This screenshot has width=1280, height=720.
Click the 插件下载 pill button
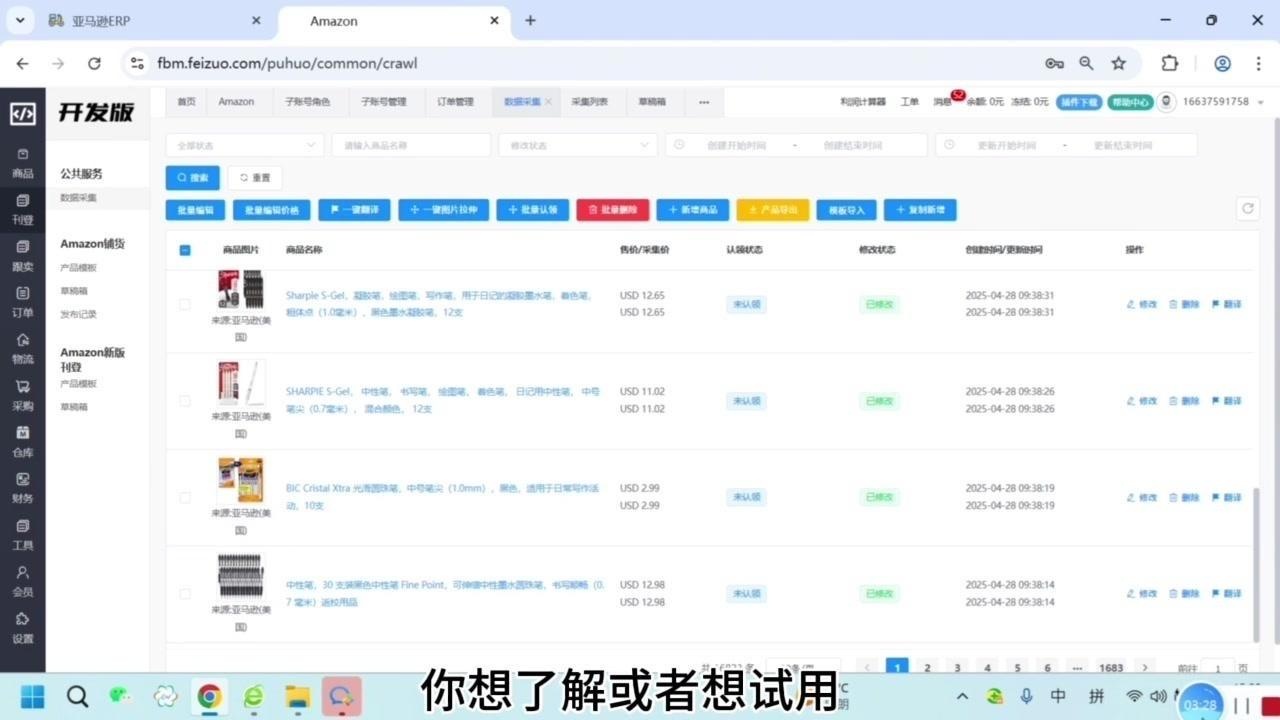click(1080, 102)
